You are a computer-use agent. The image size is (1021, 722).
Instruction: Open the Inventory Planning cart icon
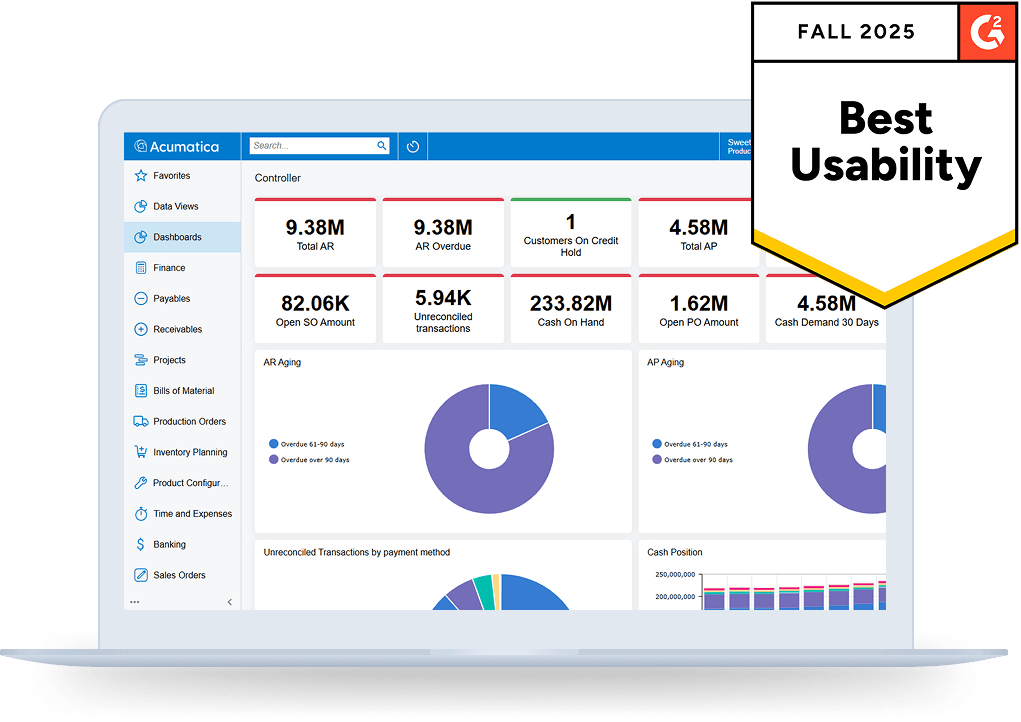pyautogui.click(x=141, y=452)
